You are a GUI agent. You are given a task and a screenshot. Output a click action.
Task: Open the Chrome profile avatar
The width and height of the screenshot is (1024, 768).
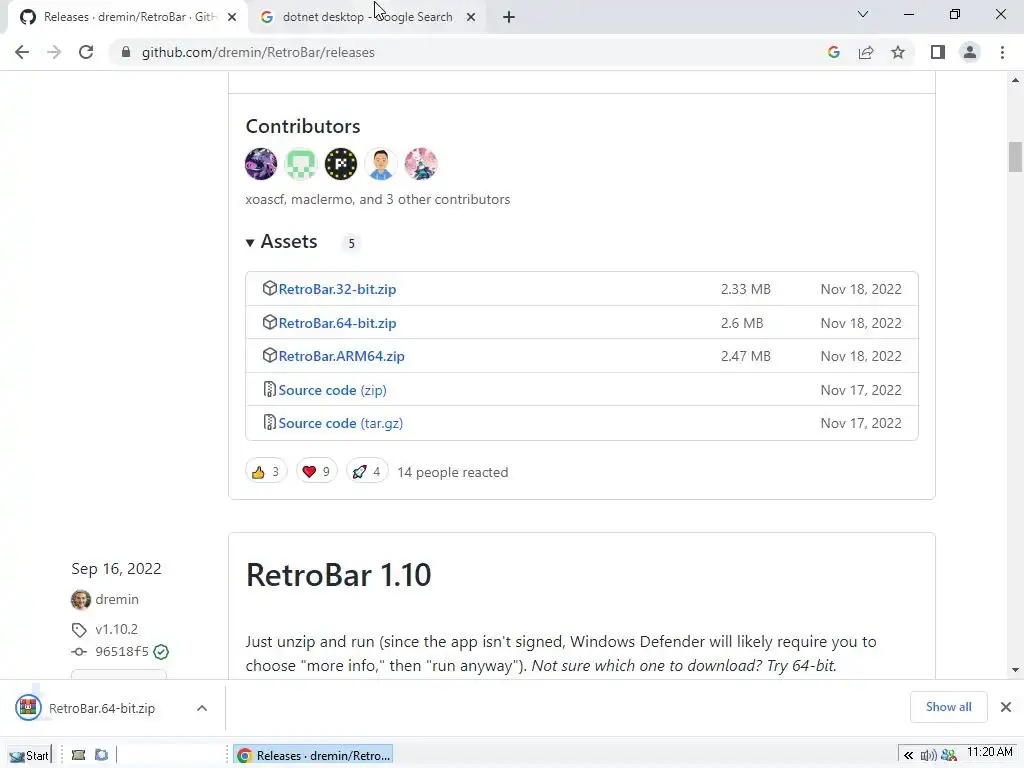970,52
